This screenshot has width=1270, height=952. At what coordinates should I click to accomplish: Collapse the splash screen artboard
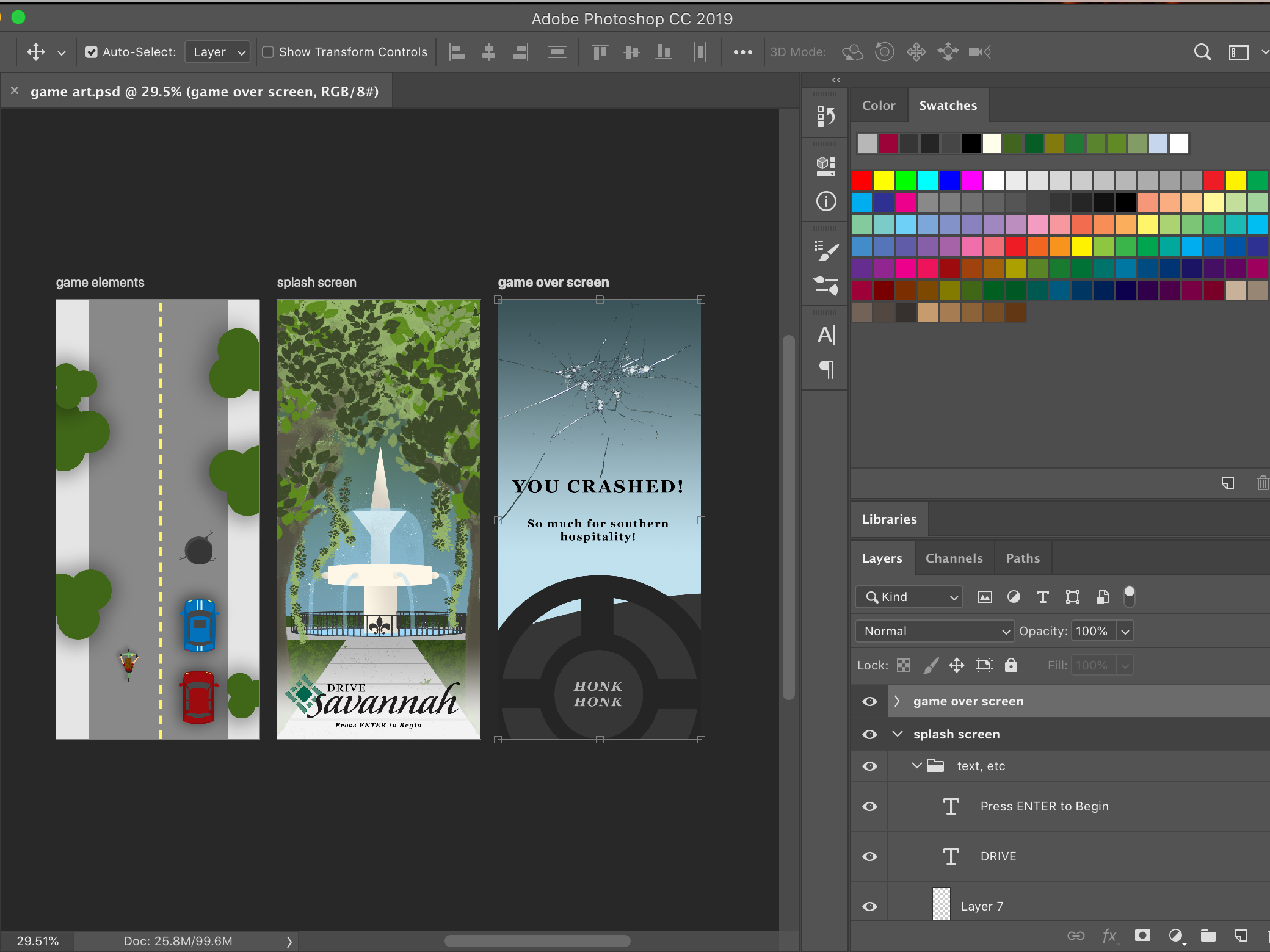(x=897, y=734)
